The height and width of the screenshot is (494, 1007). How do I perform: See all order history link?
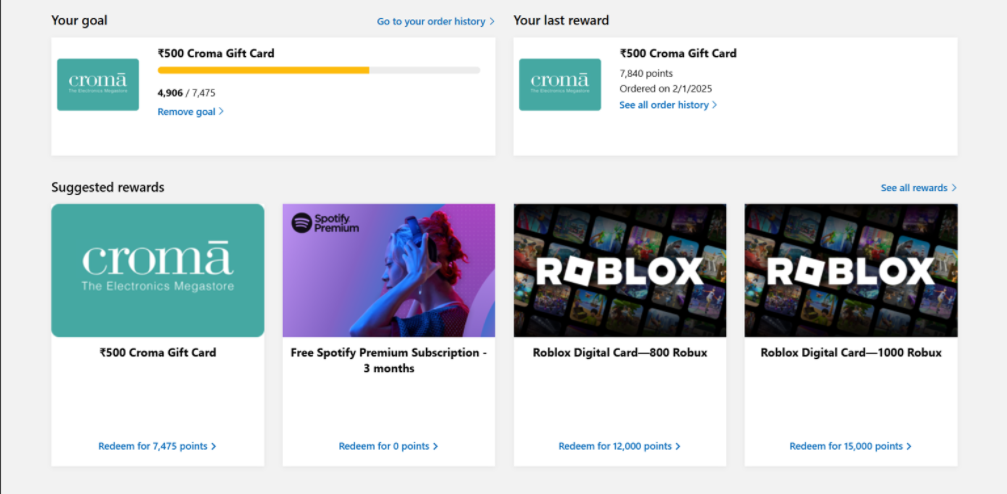[x=667, y=105]
